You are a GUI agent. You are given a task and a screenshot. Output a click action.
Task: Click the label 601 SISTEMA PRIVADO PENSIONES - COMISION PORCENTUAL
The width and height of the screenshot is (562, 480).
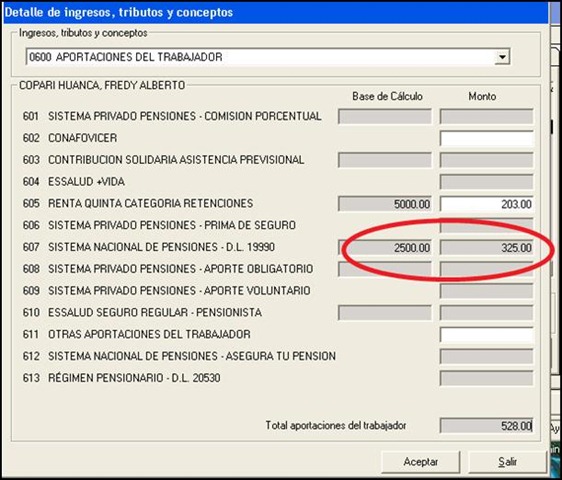(172, 116)
